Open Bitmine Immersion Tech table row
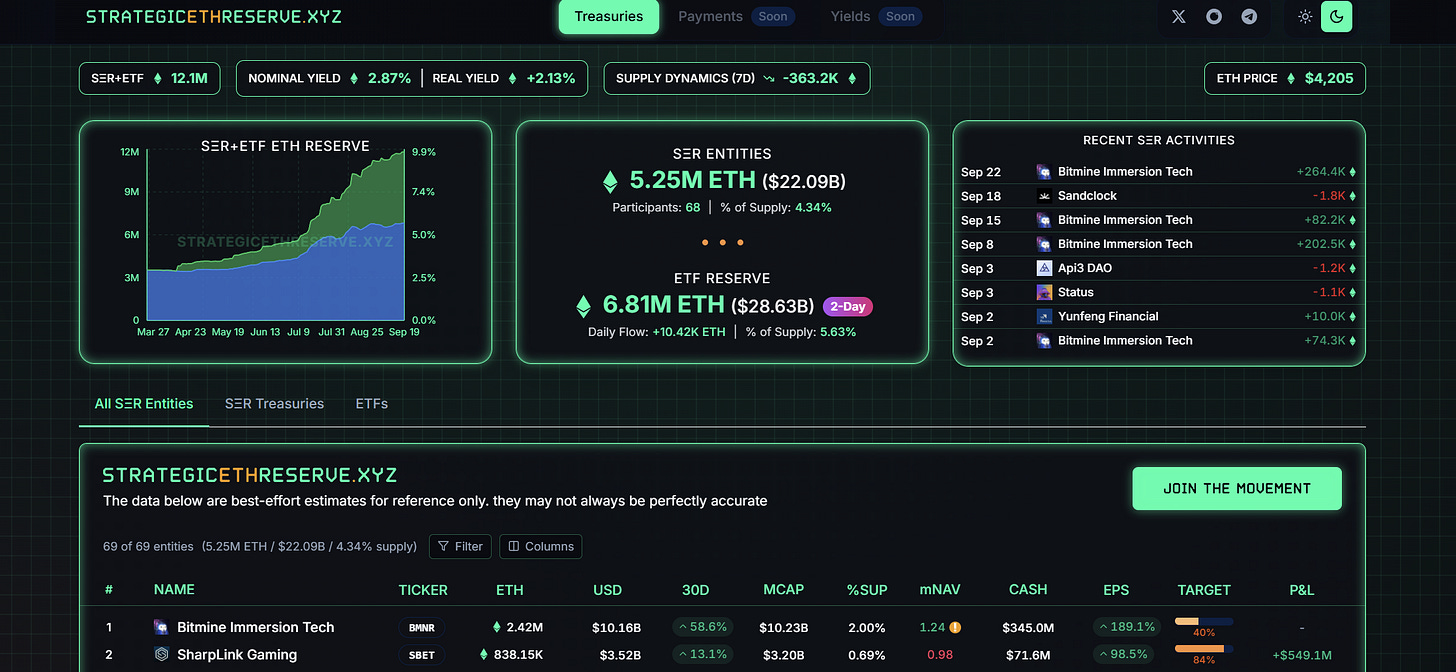 [x=722, y=627]
